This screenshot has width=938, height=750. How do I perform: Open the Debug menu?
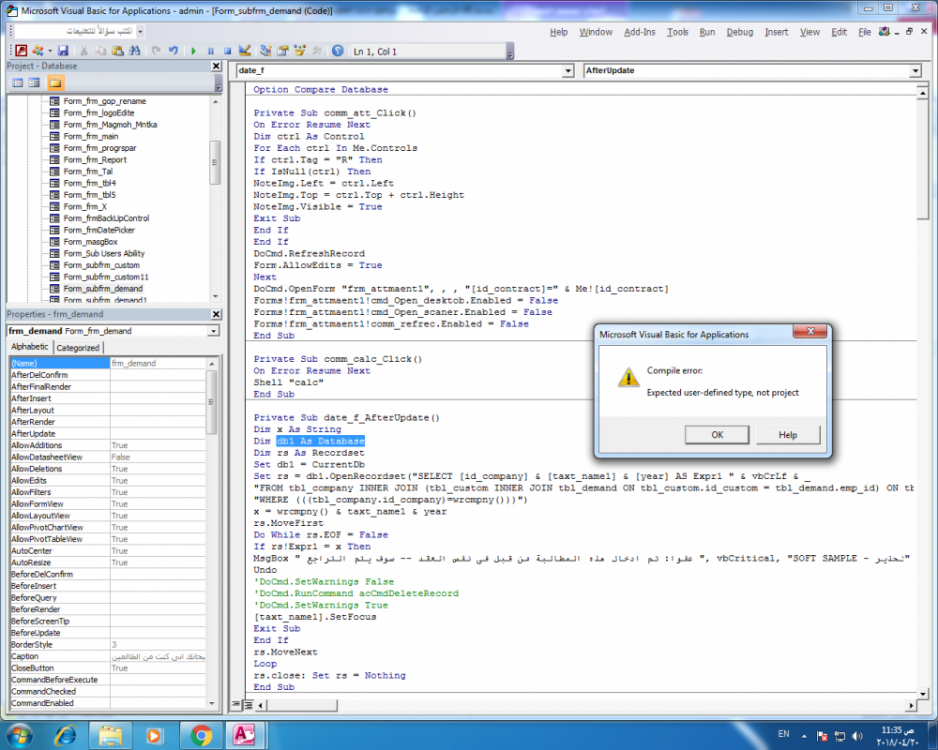(x=740, y=32)
